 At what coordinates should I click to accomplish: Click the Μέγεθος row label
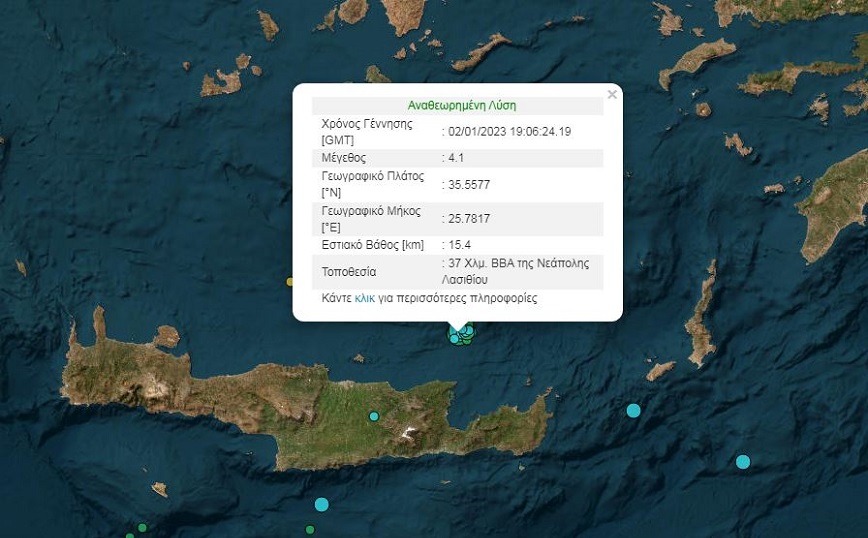343,158
